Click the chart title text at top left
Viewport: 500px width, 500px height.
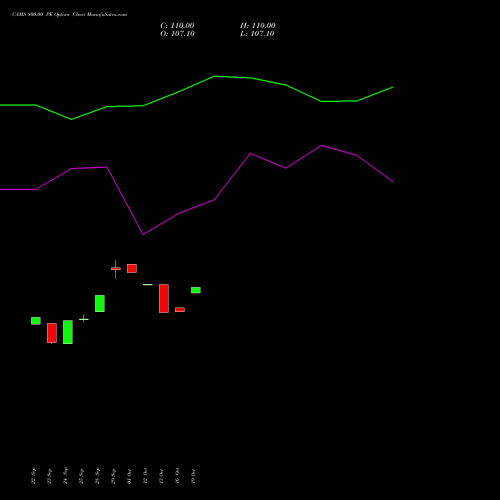click(x=69, y=15)
